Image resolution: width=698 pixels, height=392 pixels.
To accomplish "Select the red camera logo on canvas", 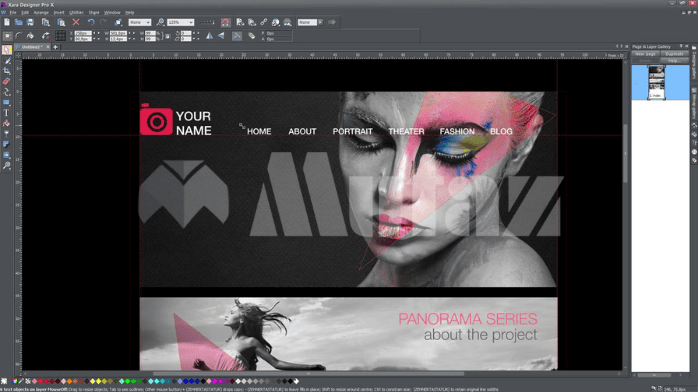I will tap(156, 120).
